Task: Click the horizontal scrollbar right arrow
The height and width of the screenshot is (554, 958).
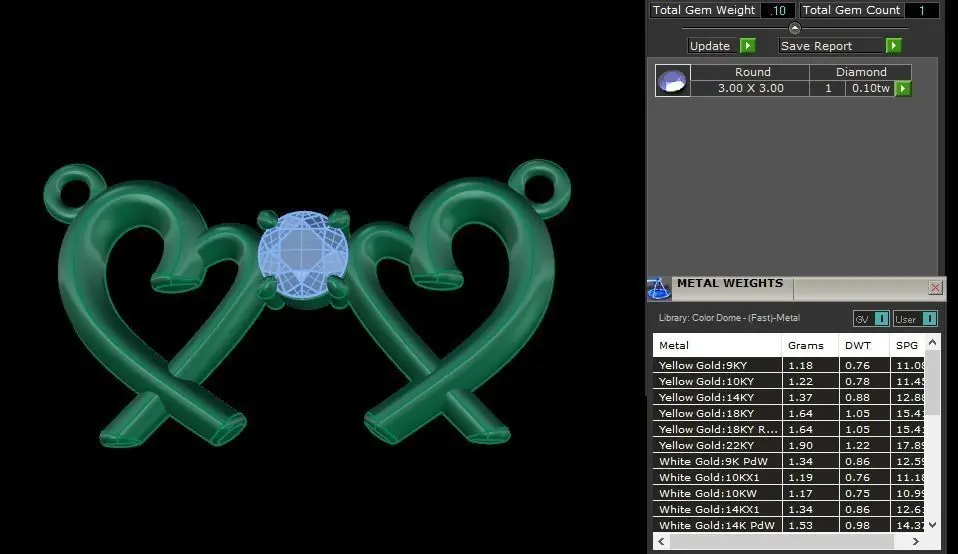Action: pyautogui.click(x=915, y=541)
